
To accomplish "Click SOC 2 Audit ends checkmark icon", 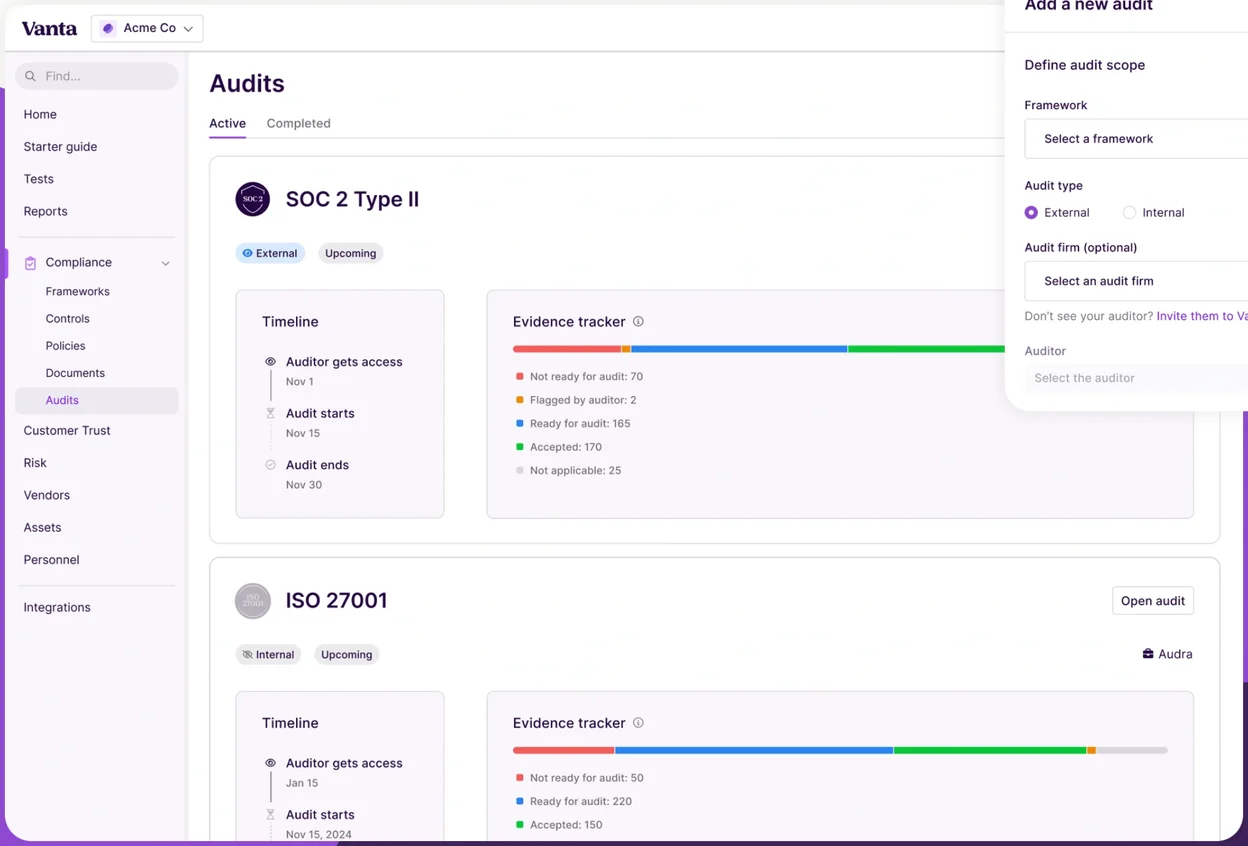I will pos(270,465).
